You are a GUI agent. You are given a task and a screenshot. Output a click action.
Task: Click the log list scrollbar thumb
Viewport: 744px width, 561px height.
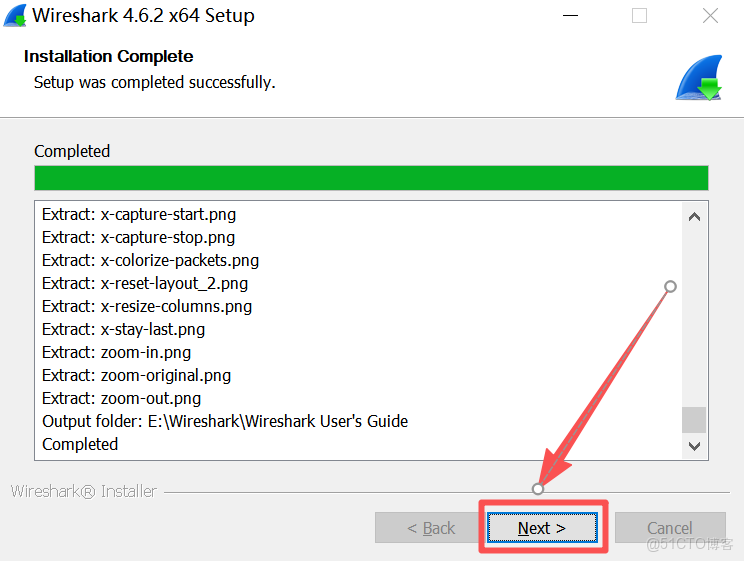[694, 419]
